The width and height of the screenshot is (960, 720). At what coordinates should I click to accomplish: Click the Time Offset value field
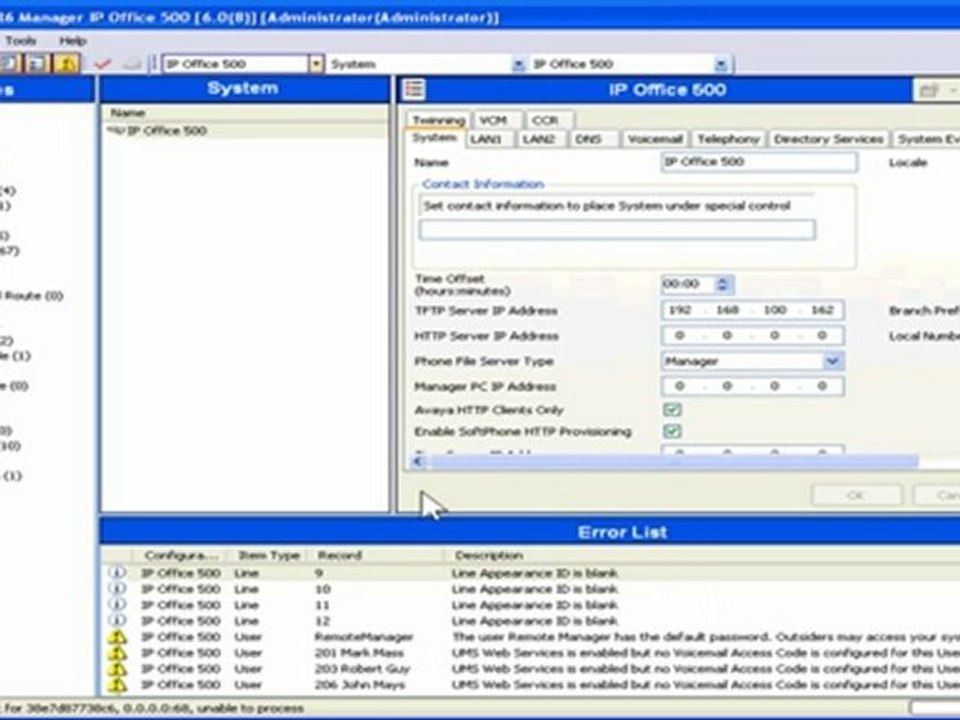pyautogui.click(x=688, y=284)
